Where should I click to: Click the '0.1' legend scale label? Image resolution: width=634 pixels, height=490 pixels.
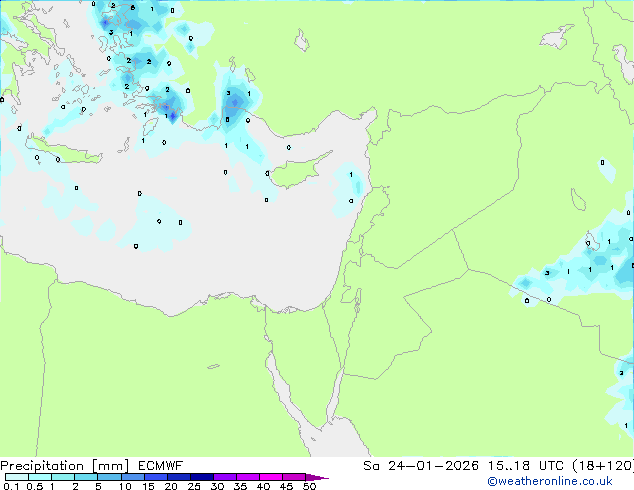pos(11,486)
